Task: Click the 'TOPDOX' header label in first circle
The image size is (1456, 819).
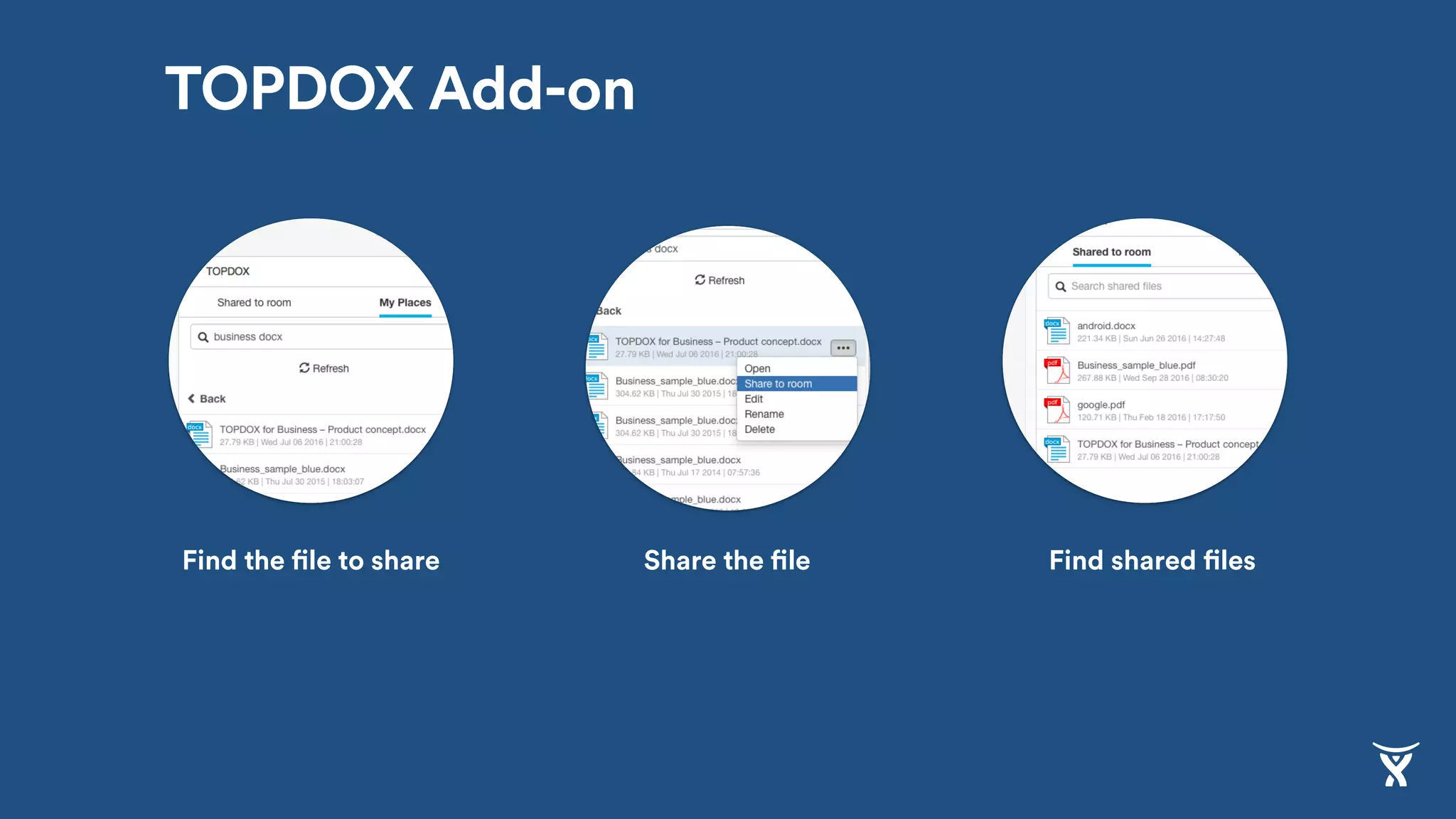Action: point(227,272)
